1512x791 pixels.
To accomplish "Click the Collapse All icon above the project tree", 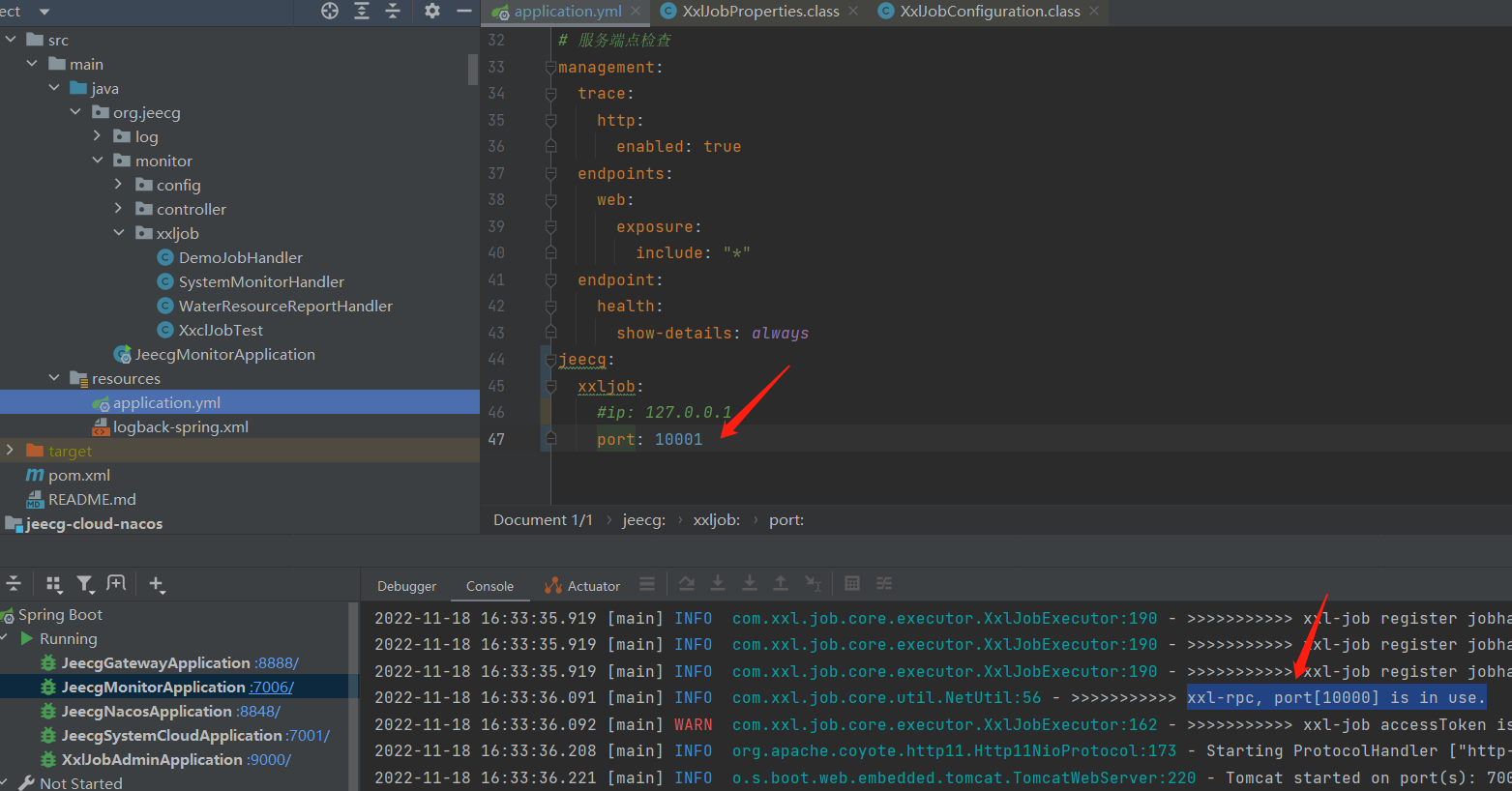I will coord(393,13).
